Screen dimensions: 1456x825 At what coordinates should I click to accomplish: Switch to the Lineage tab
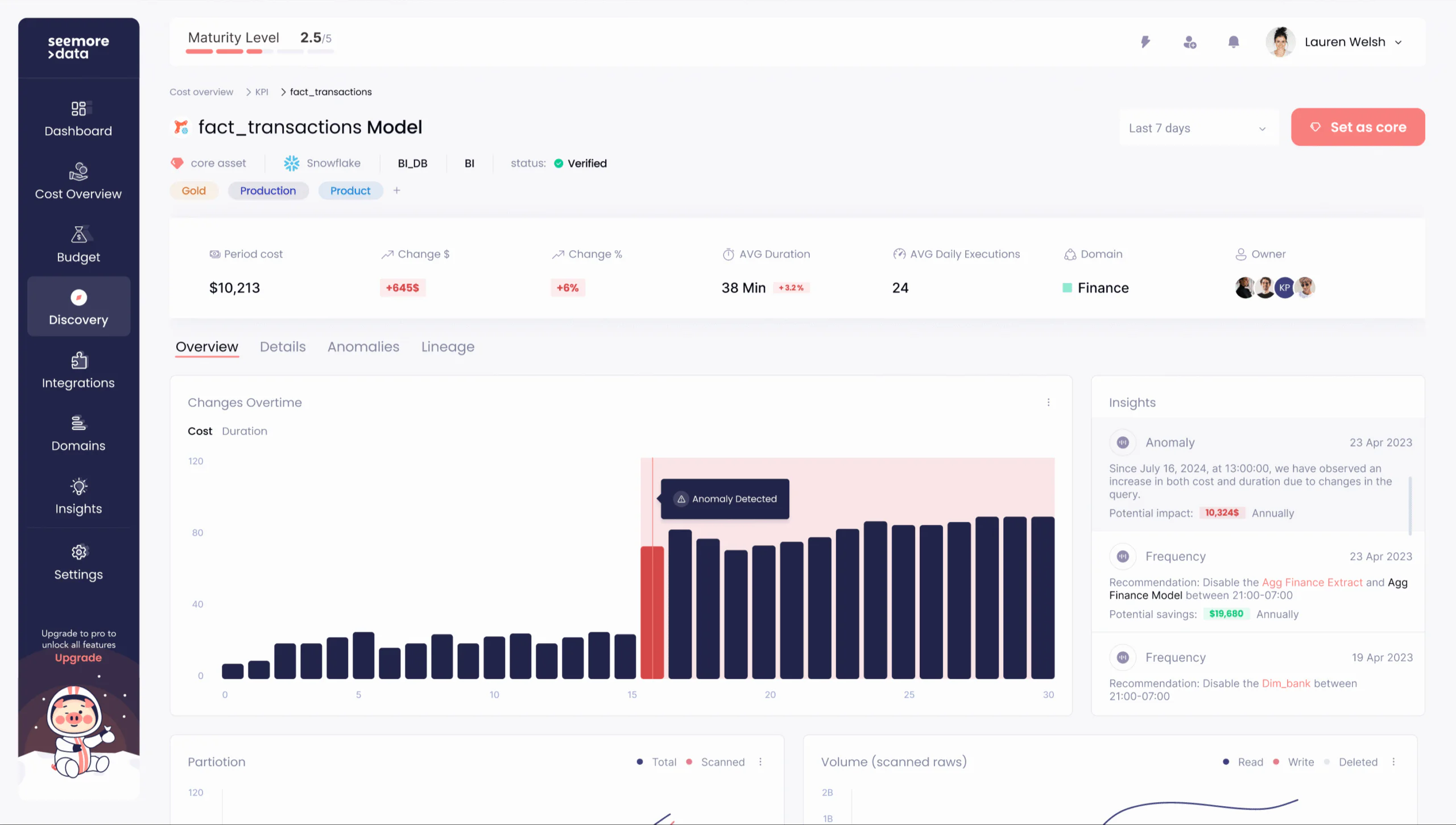pos(448,347)
